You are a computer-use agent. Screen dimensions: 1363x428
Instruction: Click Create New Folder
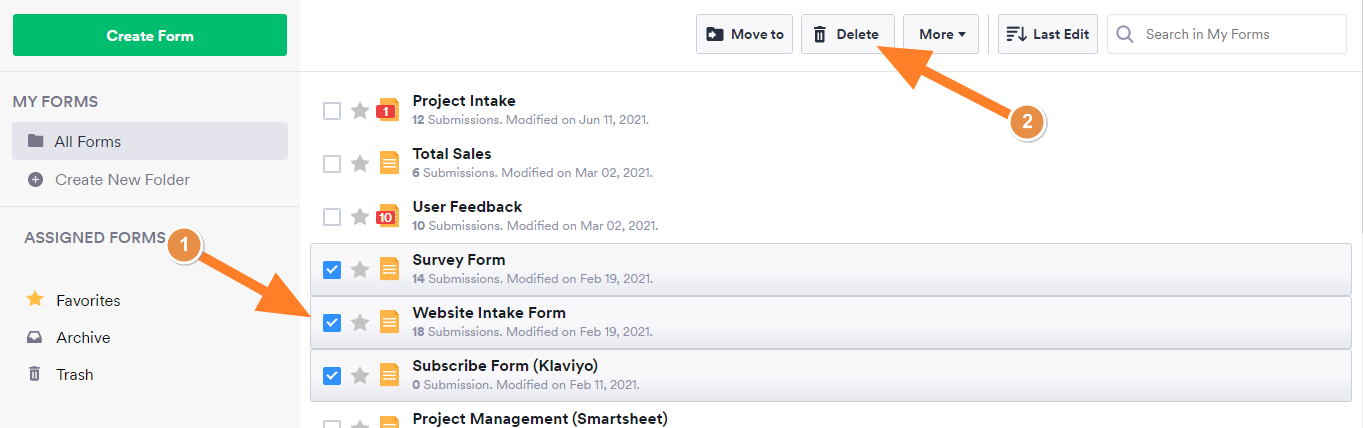point(122,180)
